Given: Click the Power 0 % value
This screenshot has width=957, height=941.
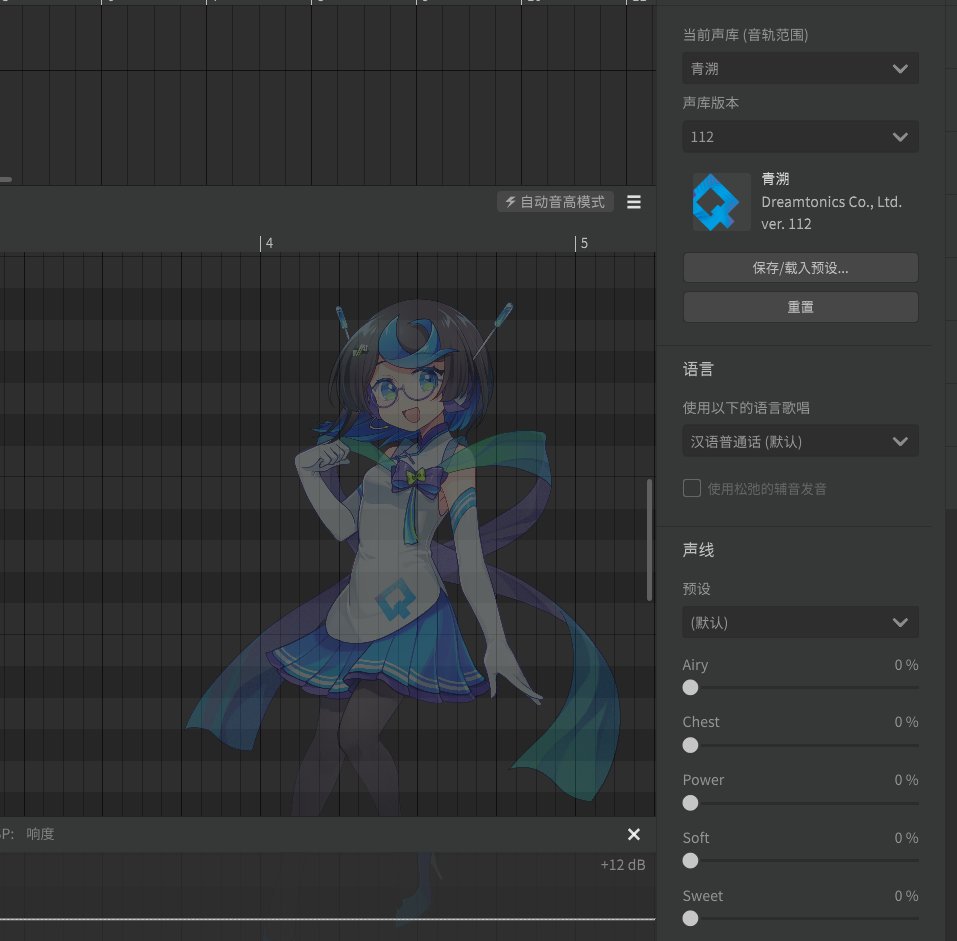Looking at the screenshot, I should (x=906, y=780).
